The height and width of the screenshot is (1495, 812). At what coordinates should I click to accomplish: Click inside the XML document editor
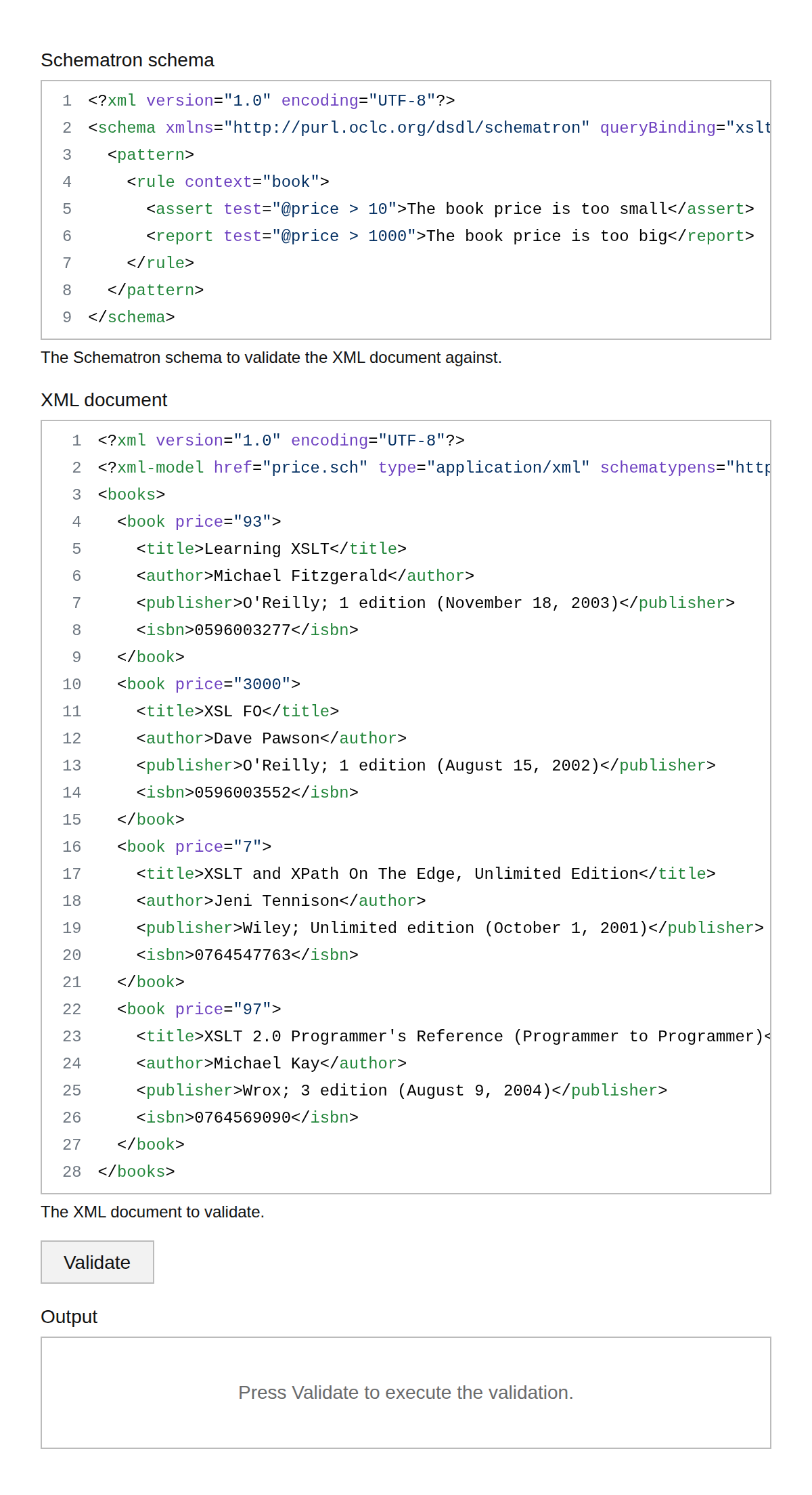(x=406, y=807)
